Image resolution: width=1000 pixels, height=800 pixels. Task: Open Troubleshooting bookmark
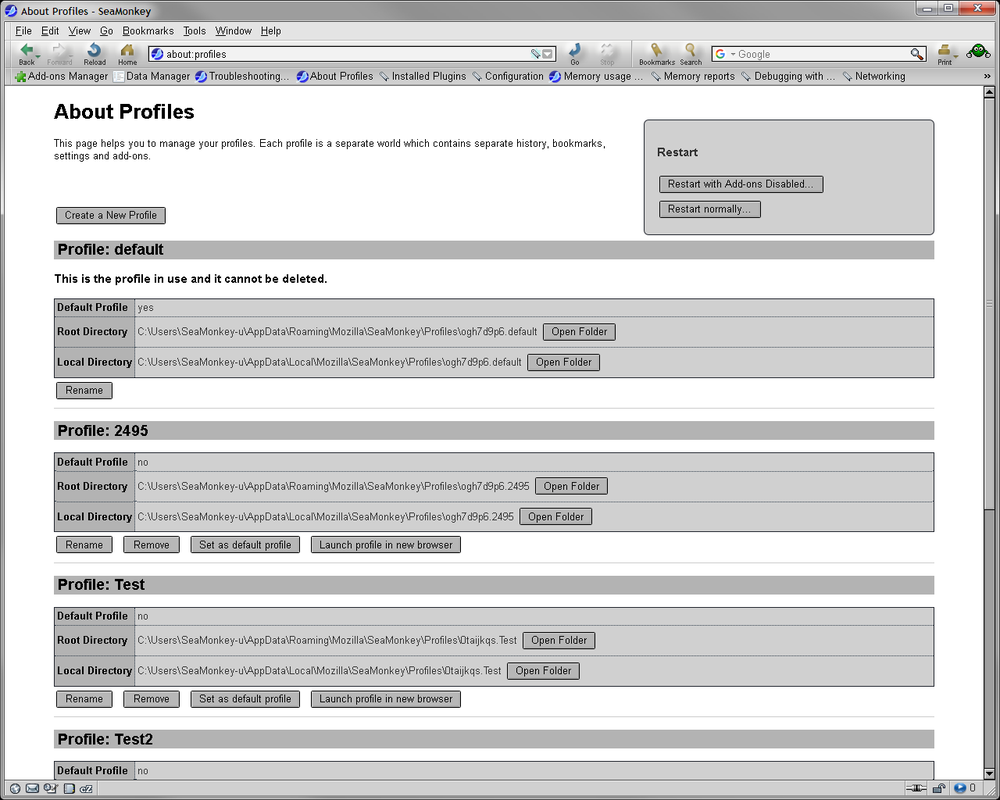[242, 76]
